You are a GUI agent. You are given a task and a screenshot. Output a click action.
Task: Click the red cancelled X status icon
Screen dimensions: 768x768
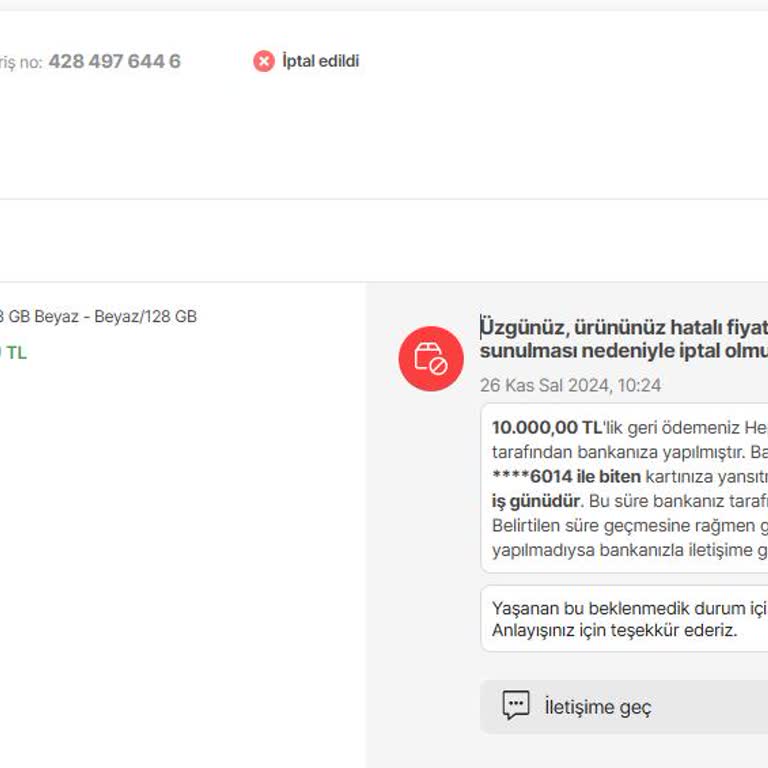tap(264, 61)
